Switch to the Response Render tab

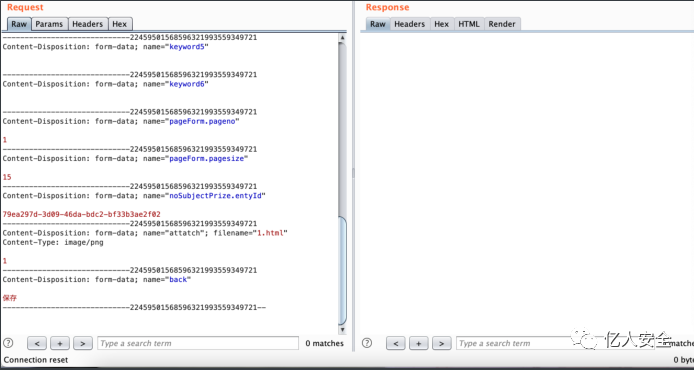502,24
